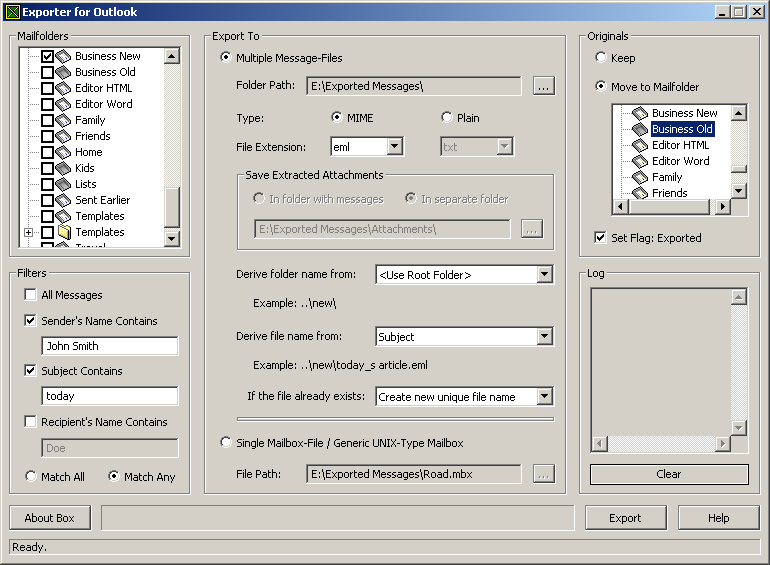Uncheck the Business New mailfolder checkbox
Image resolution: width=770 pixels, height=565 pixels.
pos(47,57)
